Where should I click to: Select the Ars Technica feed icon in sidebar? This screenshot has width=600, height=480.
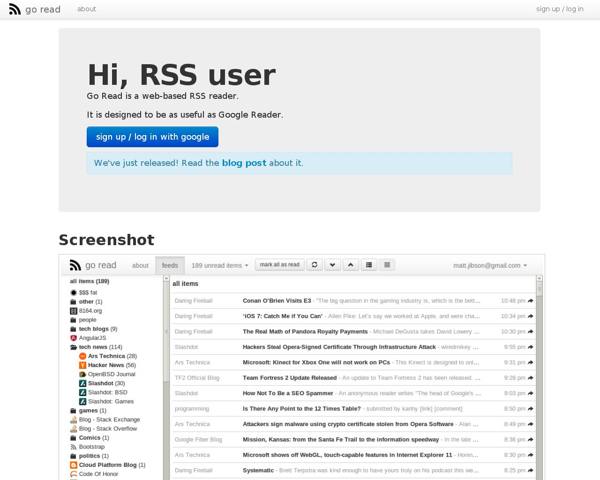[x=82, y=356]
